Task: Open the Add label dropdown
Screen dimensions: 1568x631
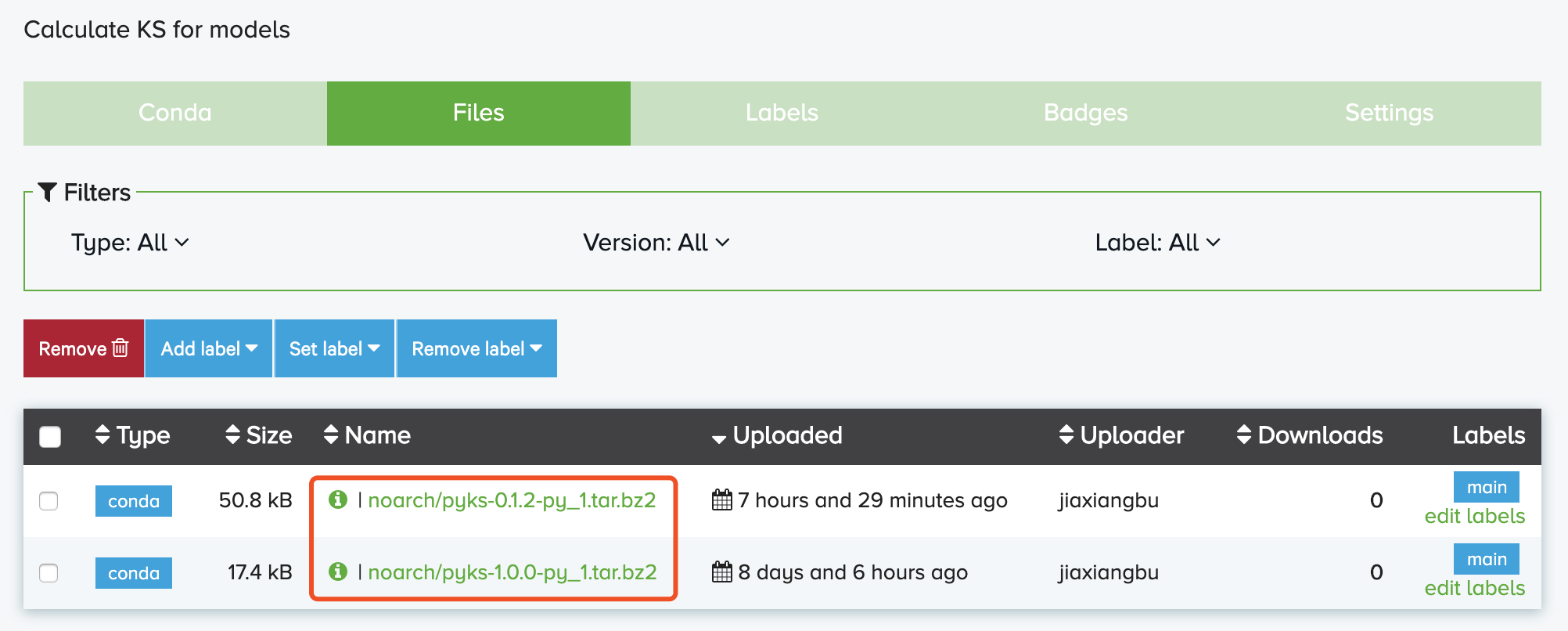Action: (209, 348)
